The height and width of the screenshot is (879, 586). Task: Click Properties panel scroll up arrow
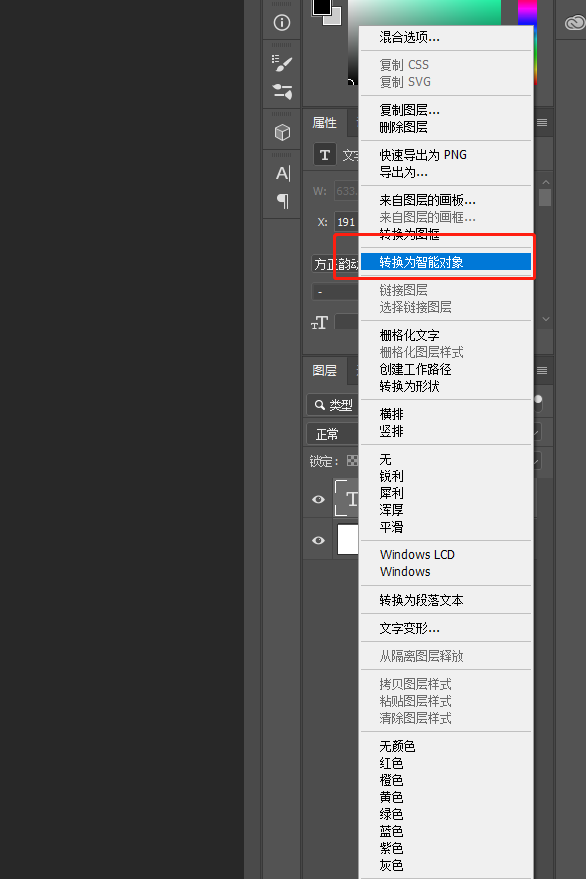tap(546, 183)
